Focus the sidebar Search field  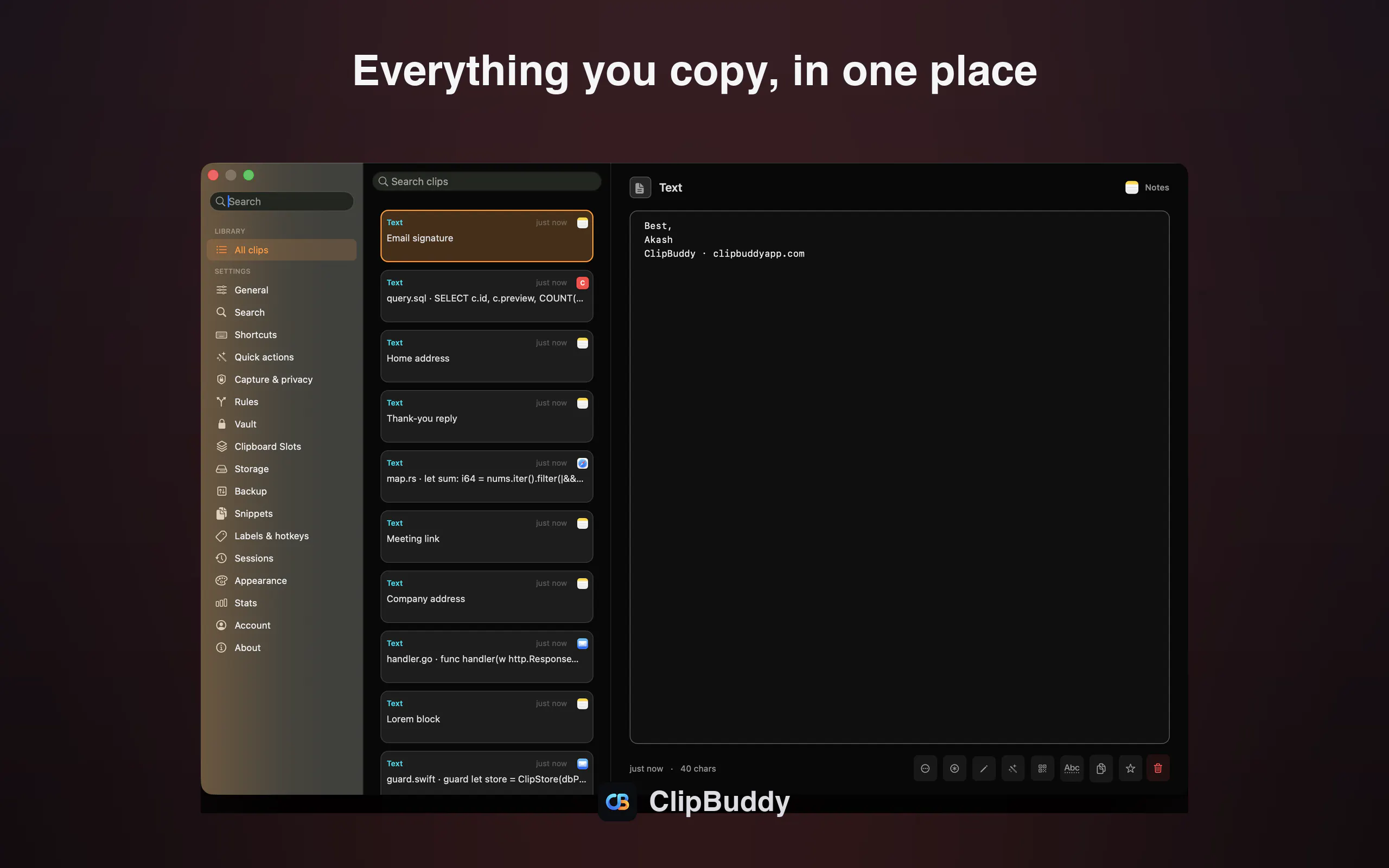click(281, 201)
